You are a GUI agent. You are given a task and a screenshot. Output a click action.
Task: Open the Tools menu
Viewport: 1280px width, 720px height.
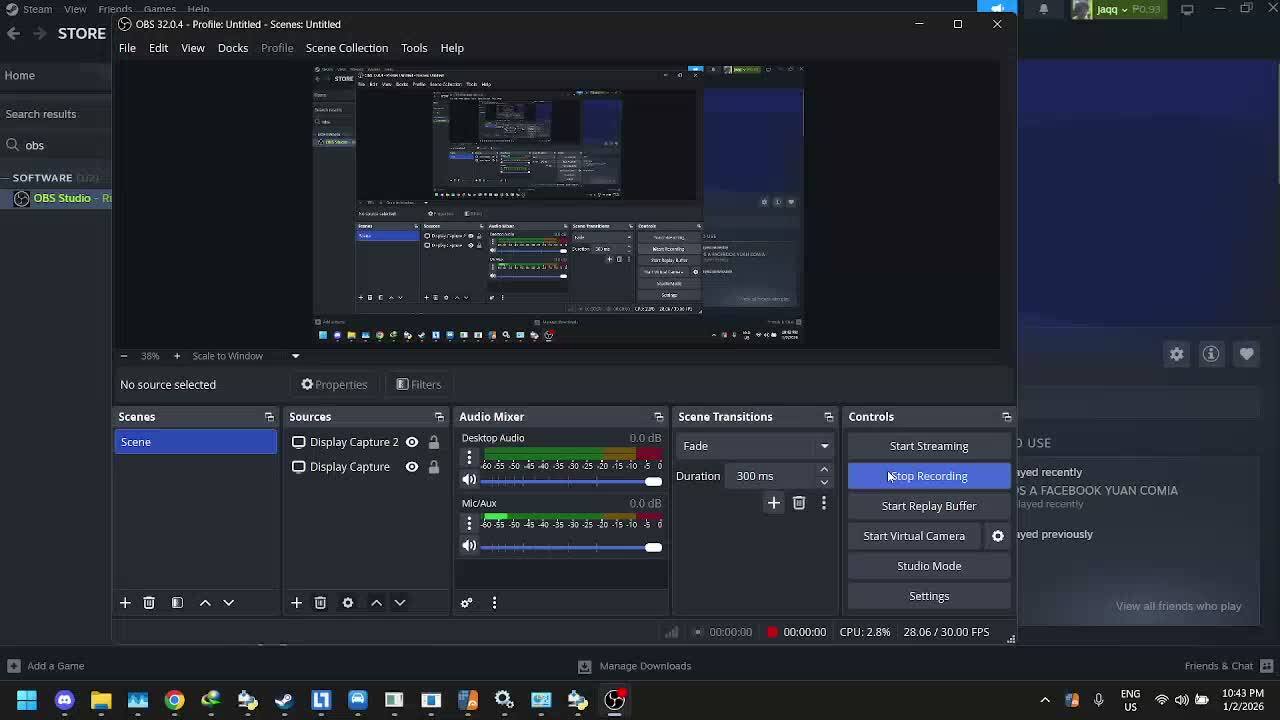[414, 48]
